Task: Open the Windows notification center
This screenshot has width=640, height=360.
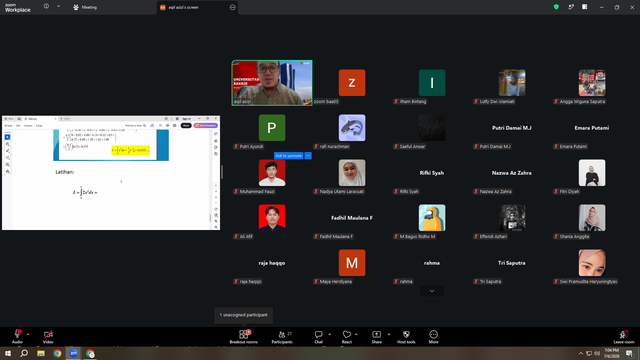Action: pyautogui.click(x=629, y=353)
